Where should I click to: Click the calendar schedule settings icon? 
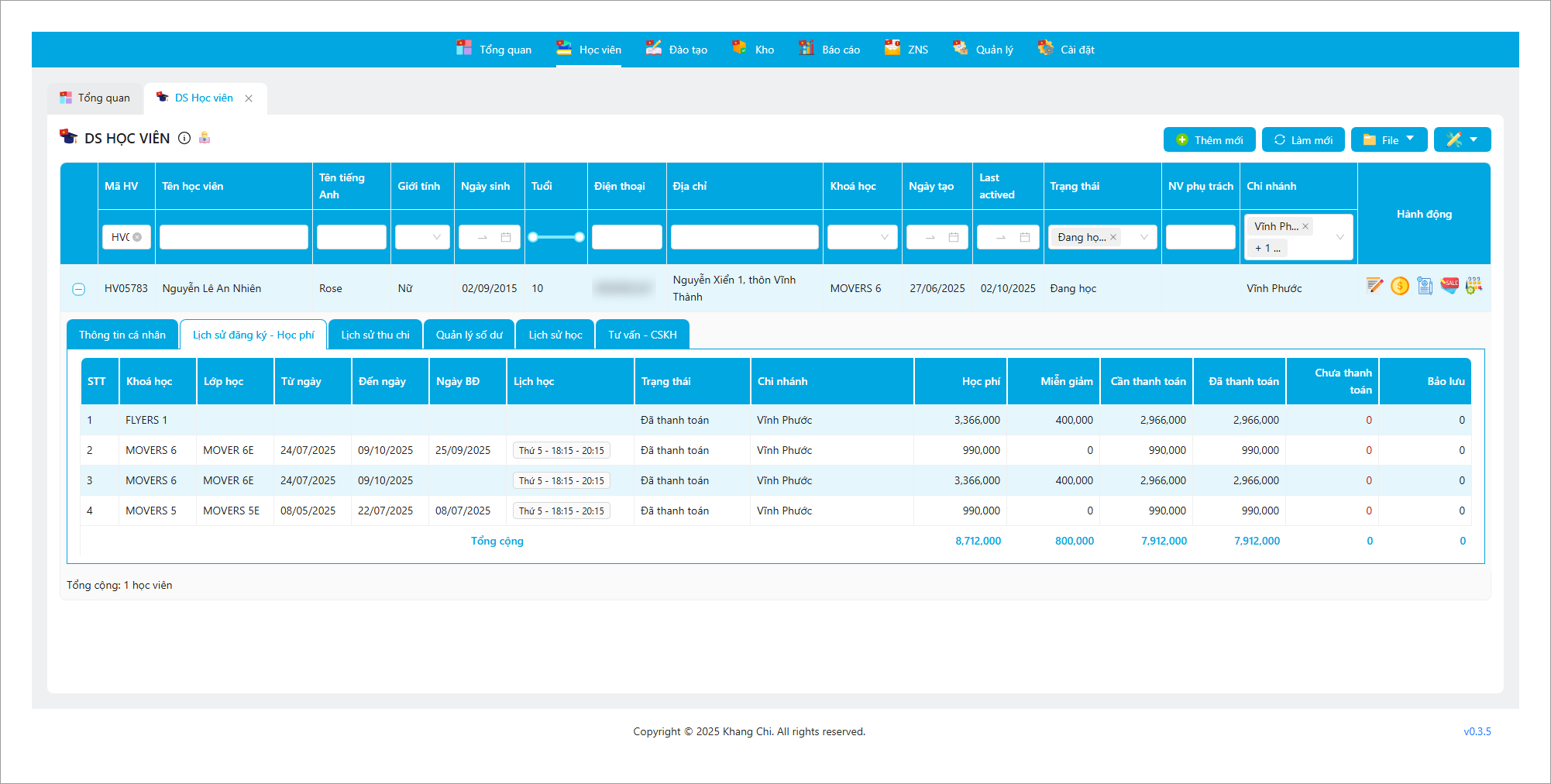tap(1474, 285)
